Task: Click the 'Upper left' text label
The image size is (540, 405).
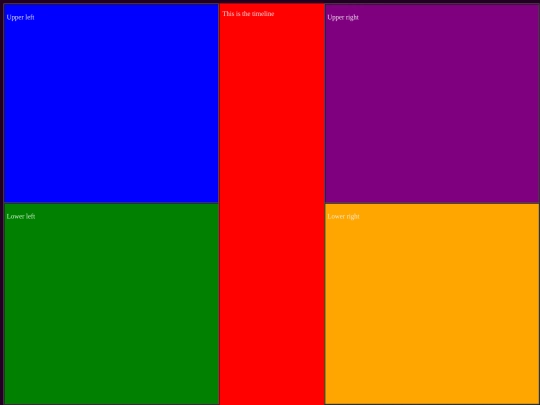Action: 20,17
